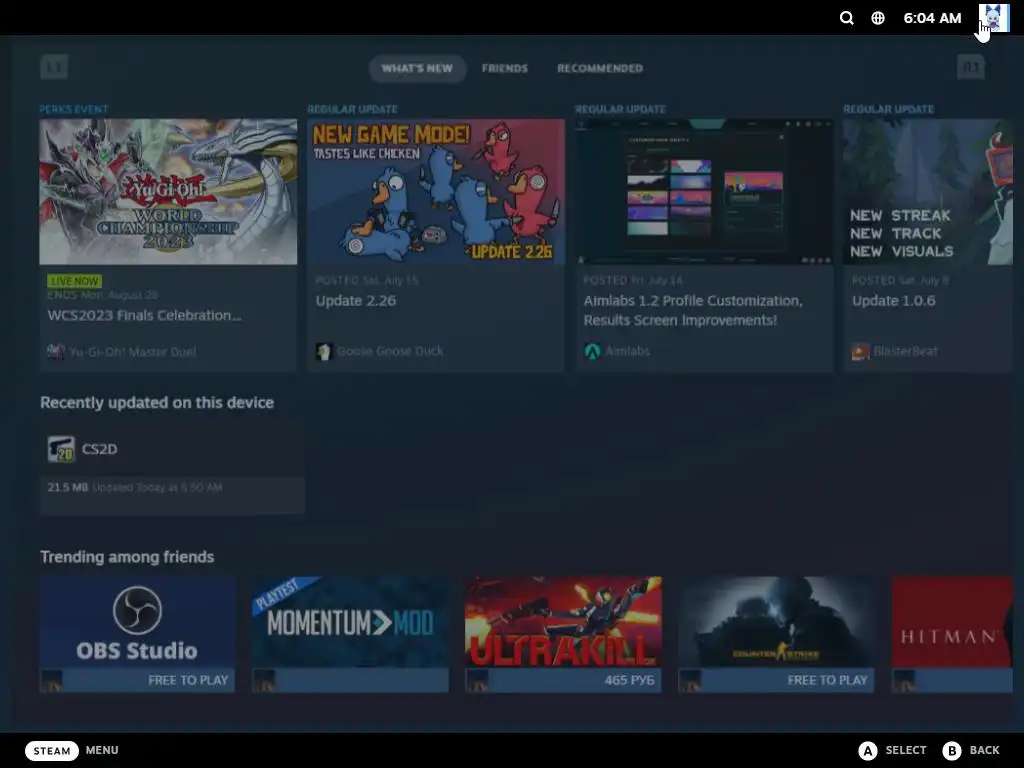The image size is (1024, 768).
Task: Switch to the What's New tab
Action: [417, 69]
